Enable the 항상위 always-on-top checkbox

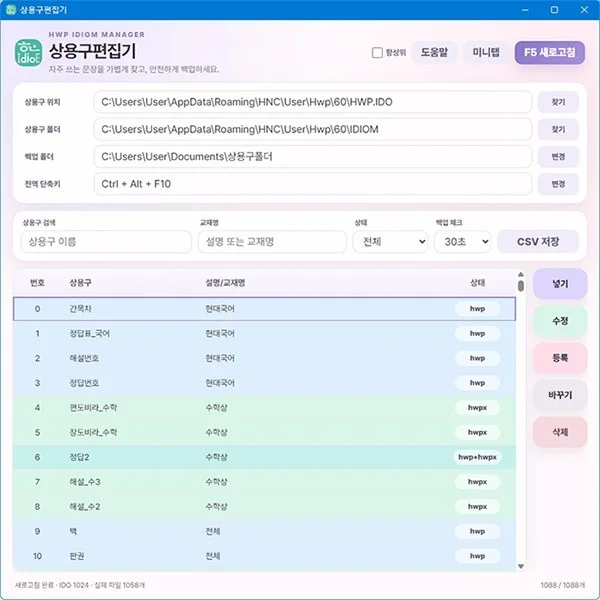point(377,52)
